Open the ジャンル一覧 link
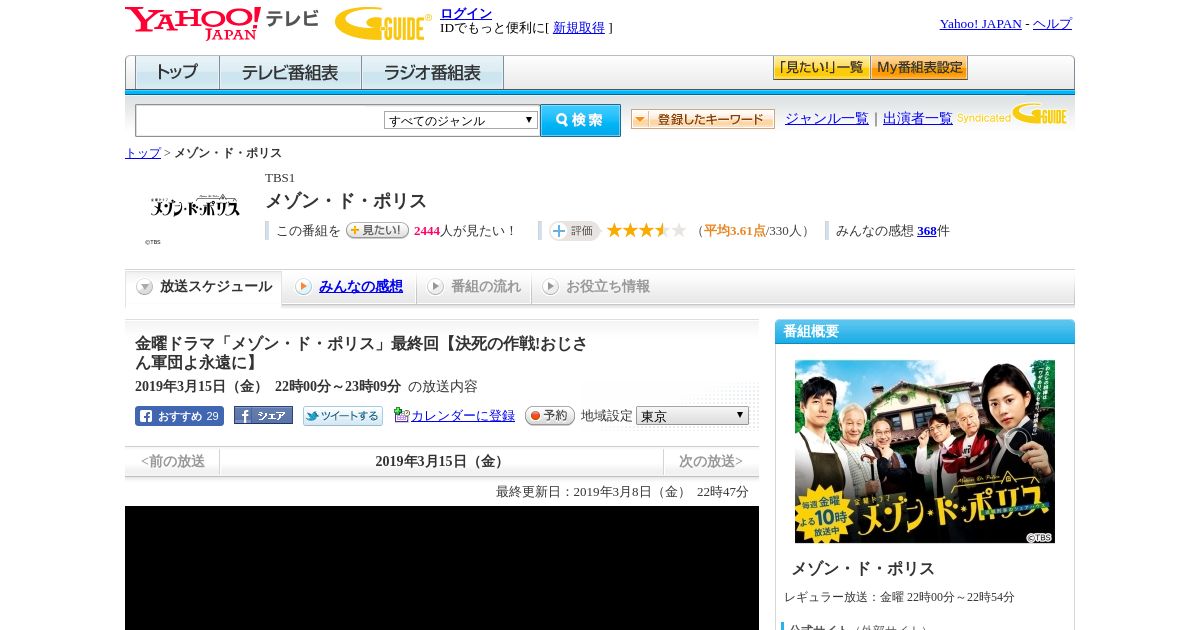Viewport: 1200px width, 630px height. click(x=827, y=118)
